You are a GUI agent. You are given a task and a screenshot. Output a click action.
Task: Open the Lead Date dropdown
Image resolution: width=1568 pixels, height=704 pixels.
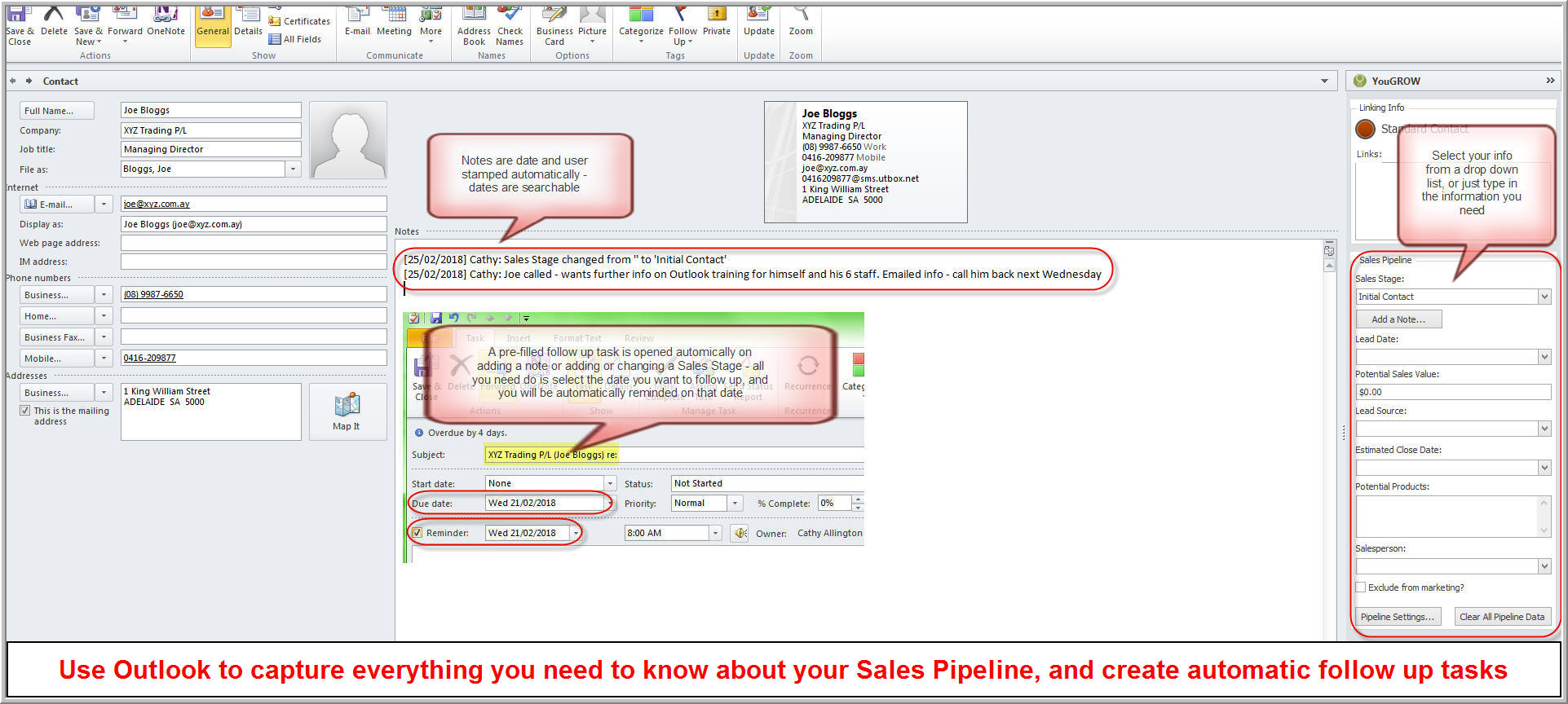click(1544, 357)
